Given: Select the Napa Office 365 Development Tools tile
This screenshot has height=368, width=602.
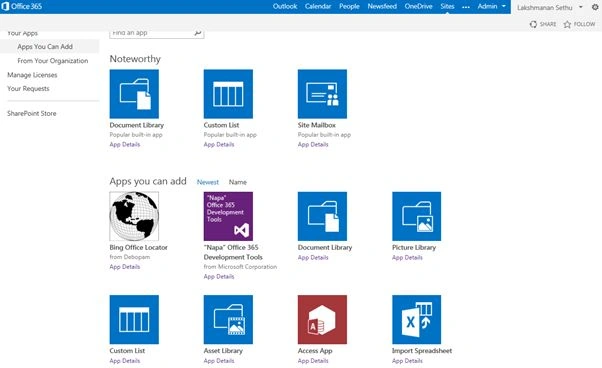Looking at the screenshot, I should (x=228, y=216).
